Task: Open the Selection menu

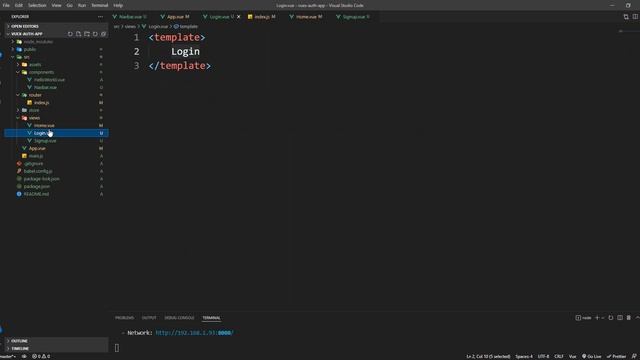Action: (x=37, y=5)
